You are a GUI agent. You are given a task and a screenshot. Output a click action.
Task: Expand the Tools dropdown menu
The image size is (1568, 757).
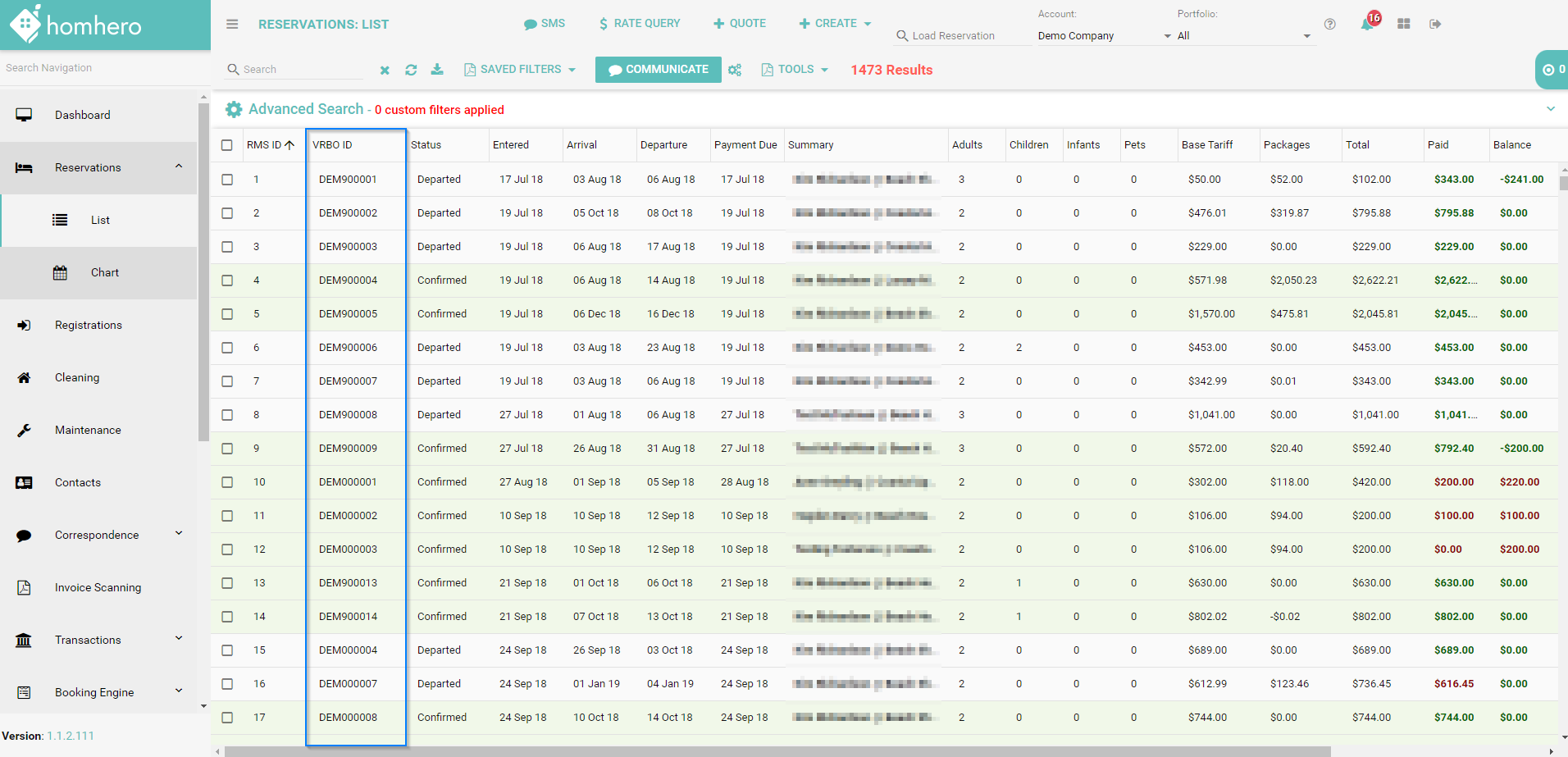point(795,70)
